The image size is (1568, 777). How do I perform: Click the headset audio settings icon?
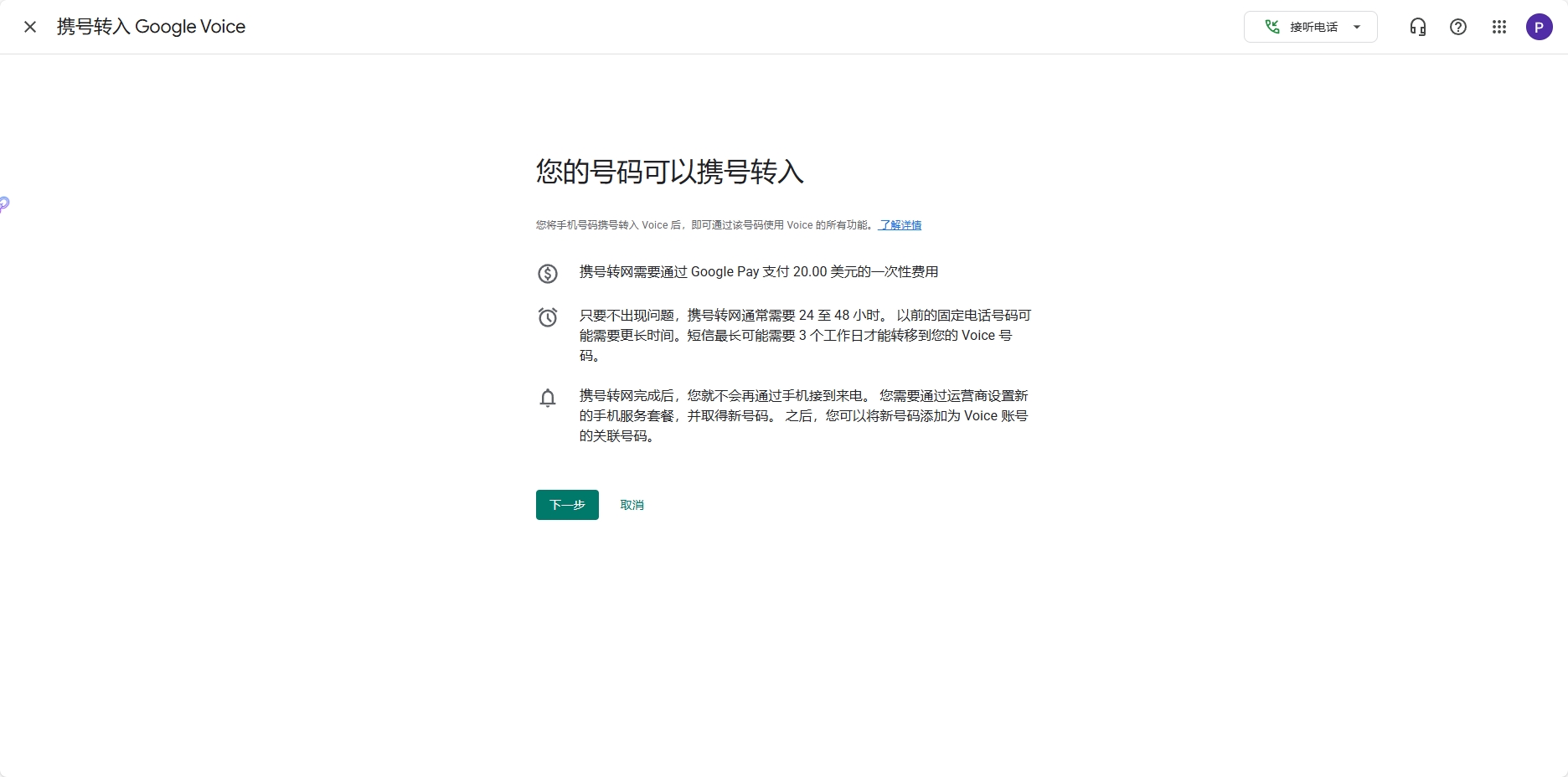pyautogui.click(x=1417, y=27)
